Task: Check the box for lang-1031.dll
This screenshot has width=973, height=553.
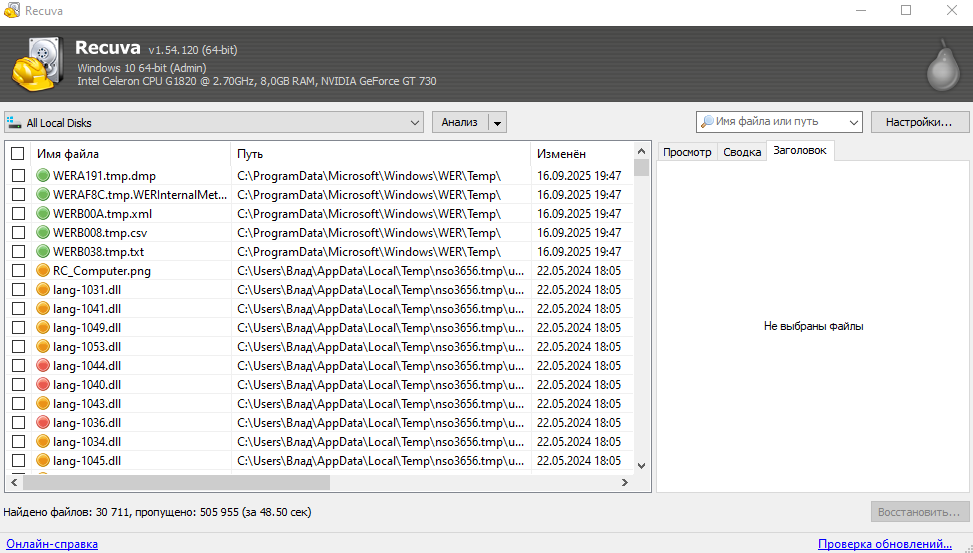Action: (x=19, y=289)
